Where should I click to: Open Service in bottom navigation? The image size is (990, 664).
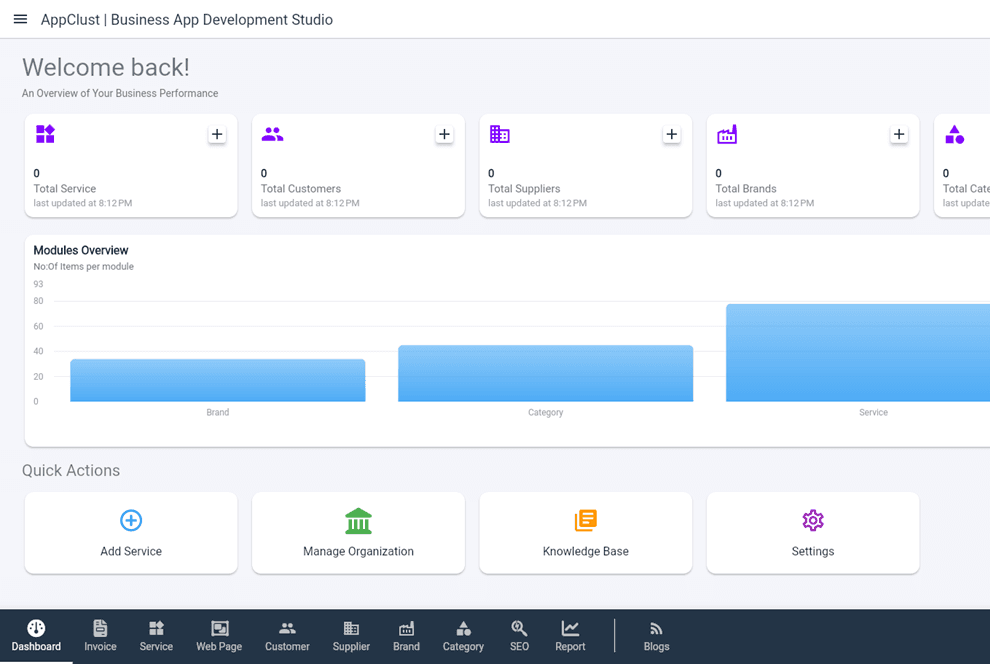pyautogui.click(x=156, y=636)
